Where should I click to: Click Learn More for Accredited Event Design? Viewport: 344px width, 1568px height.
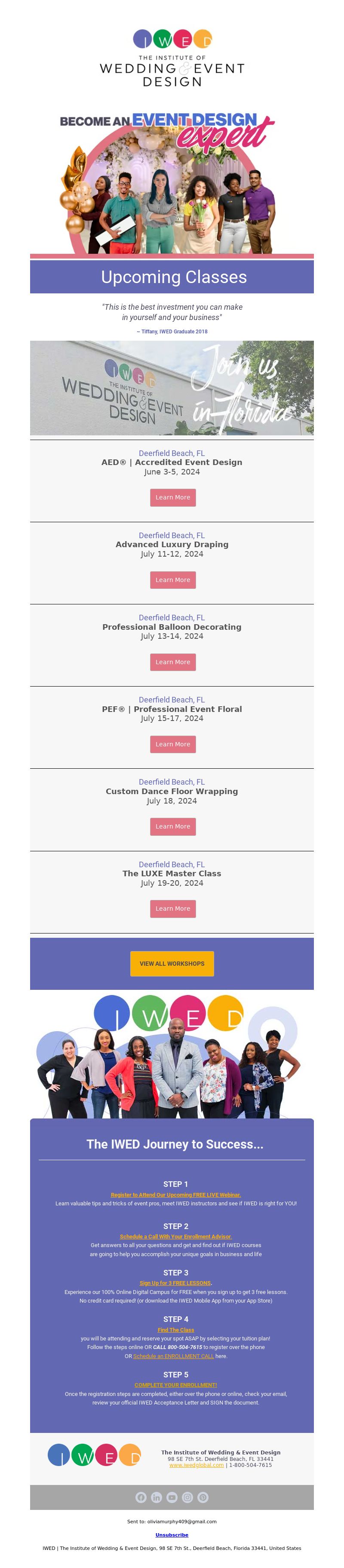173,497
